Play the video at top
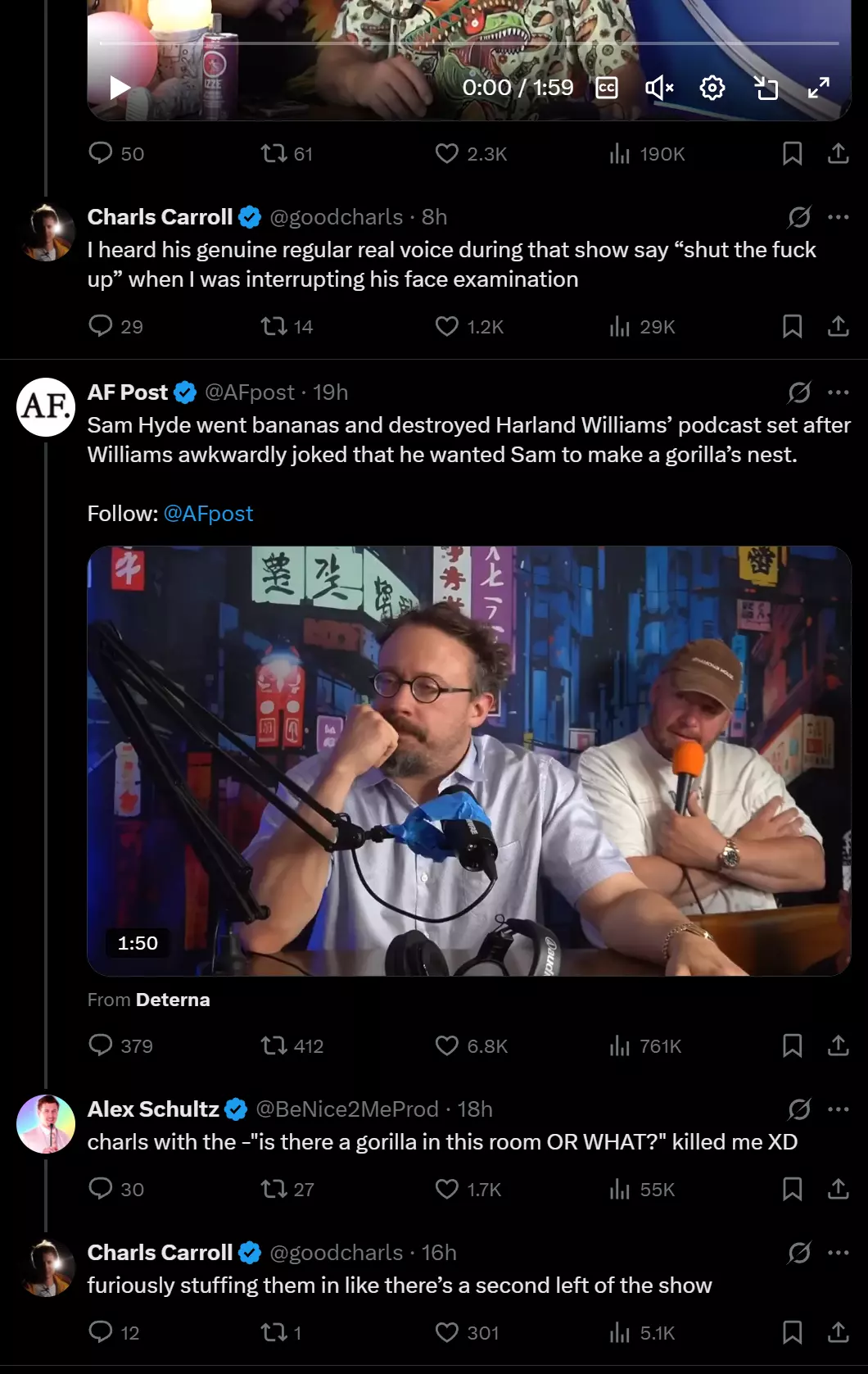The image size is (868, 1374). 120,88
